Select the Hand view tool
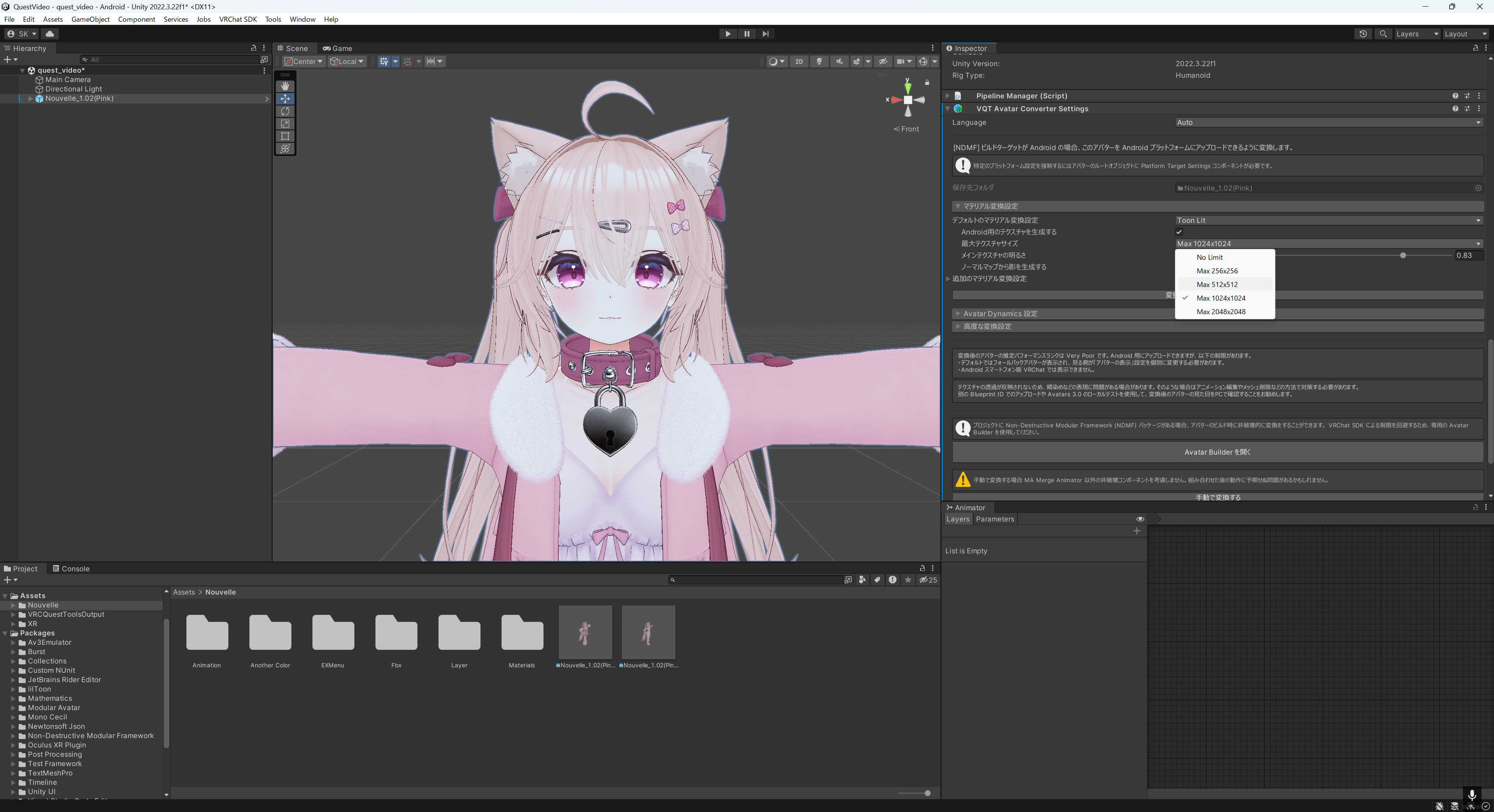The image size is (1494, 812). tap(285, 86)
